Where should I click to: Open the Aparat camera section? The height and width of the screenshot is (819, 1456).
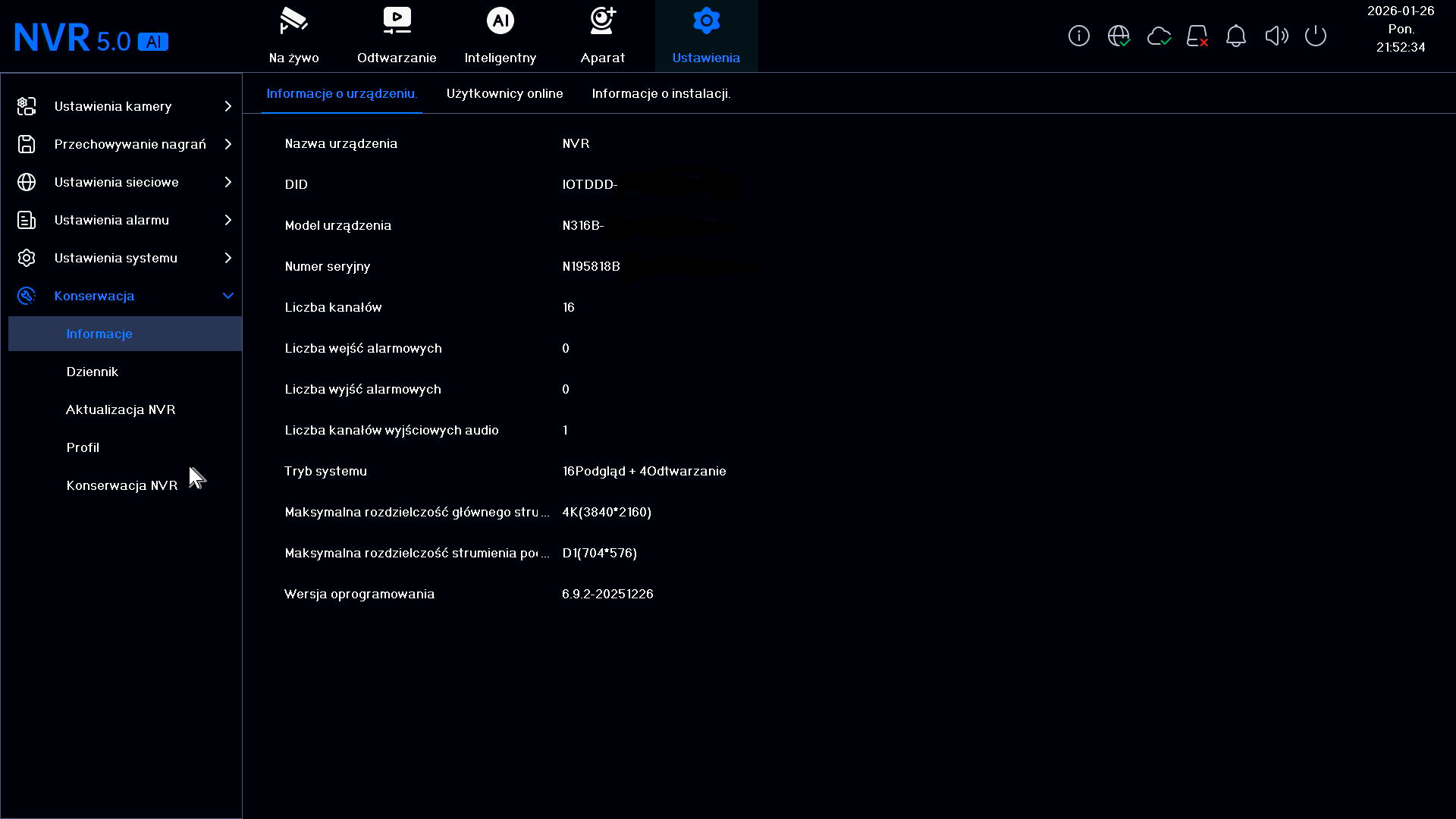point(603,36)
